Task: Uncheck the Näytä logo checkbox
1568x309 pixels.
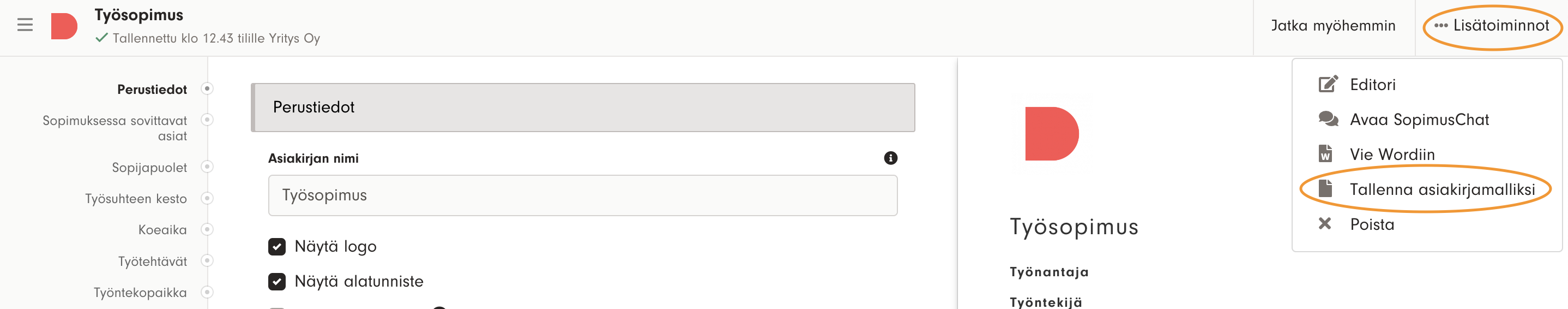Action: point(277,246)
